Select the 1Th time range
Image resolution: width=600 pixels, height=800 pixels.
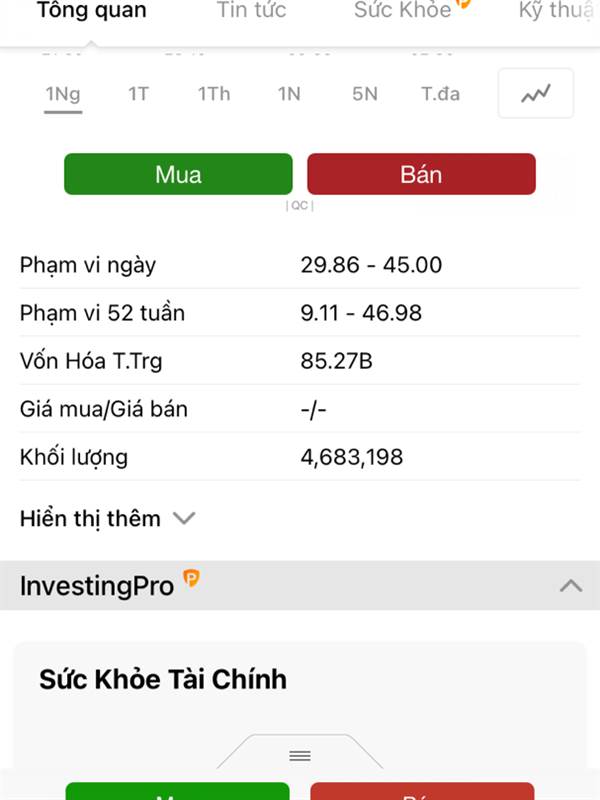point(214,94)
